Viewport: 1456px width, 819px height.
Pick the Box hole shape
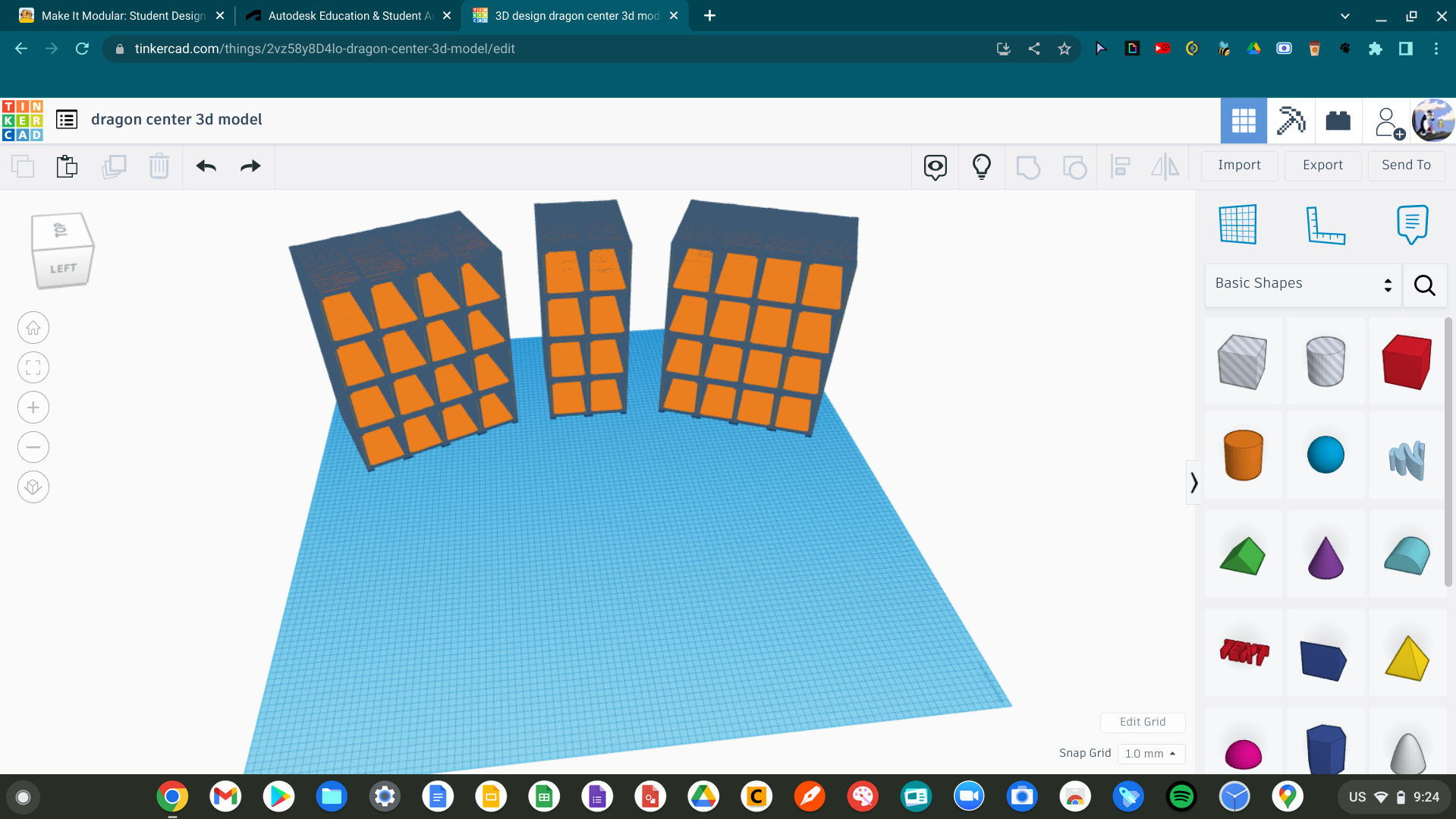[1242, 362]
